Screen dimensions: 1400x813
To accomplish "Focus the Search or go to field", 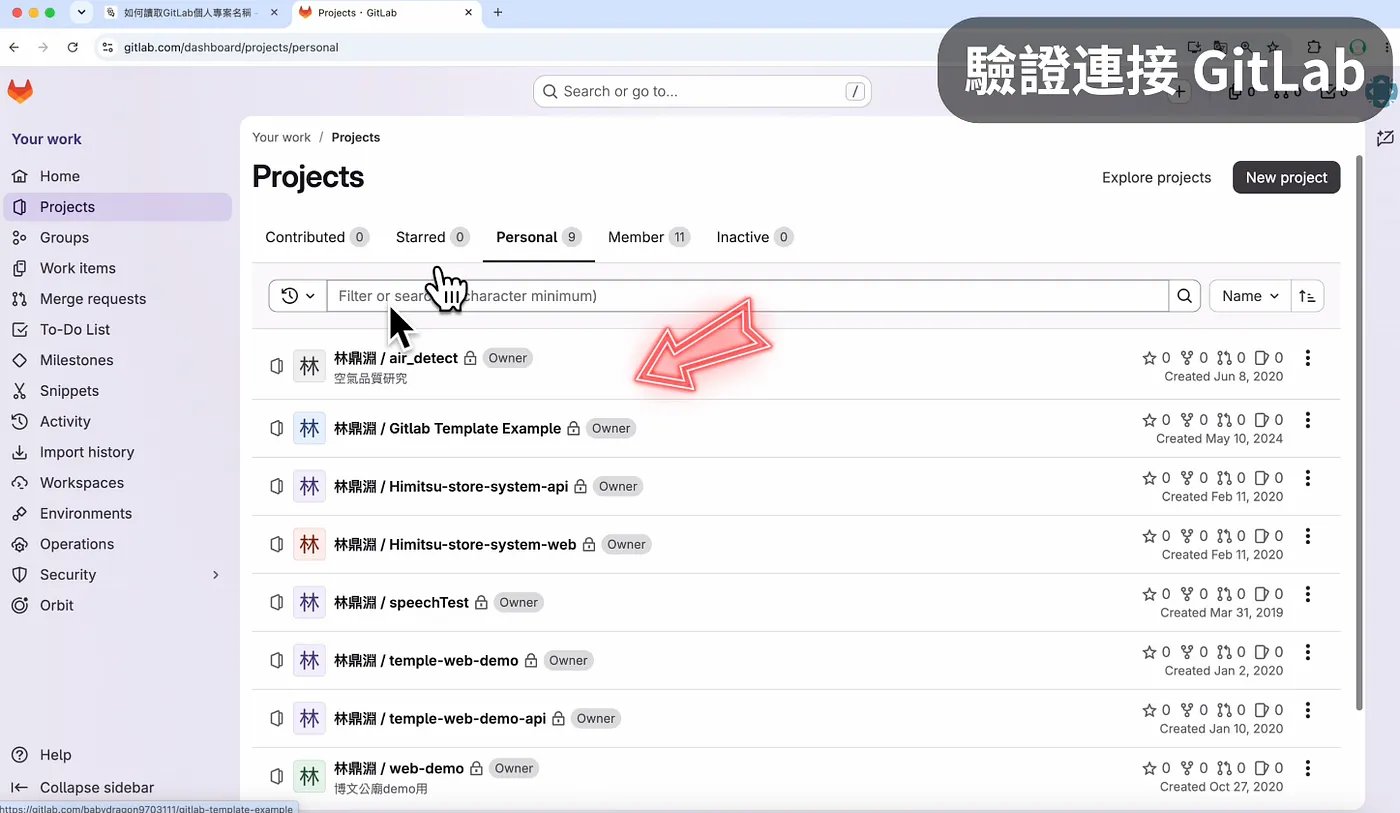I will [702, 91].
